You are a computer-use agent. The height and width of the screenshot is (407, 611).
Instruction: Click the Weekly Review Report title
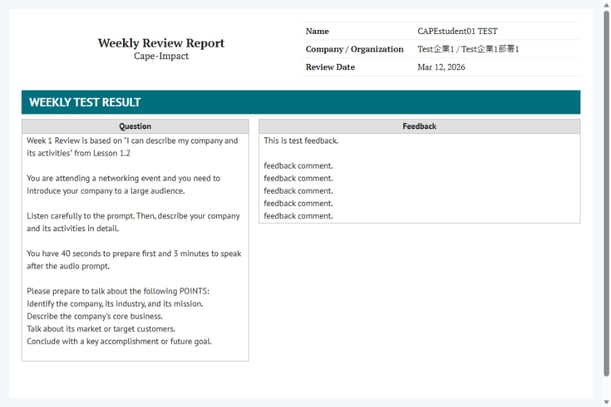click(161, 43)
